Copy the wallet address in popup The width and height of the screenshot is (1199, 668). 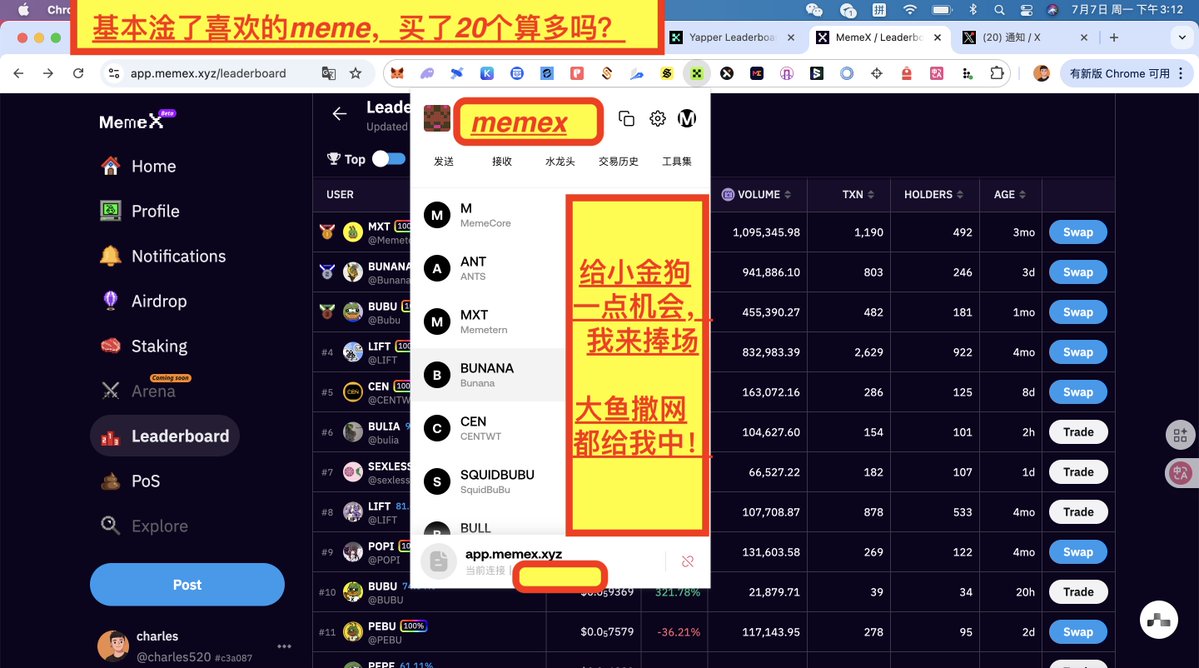click(x=626, y=118)
